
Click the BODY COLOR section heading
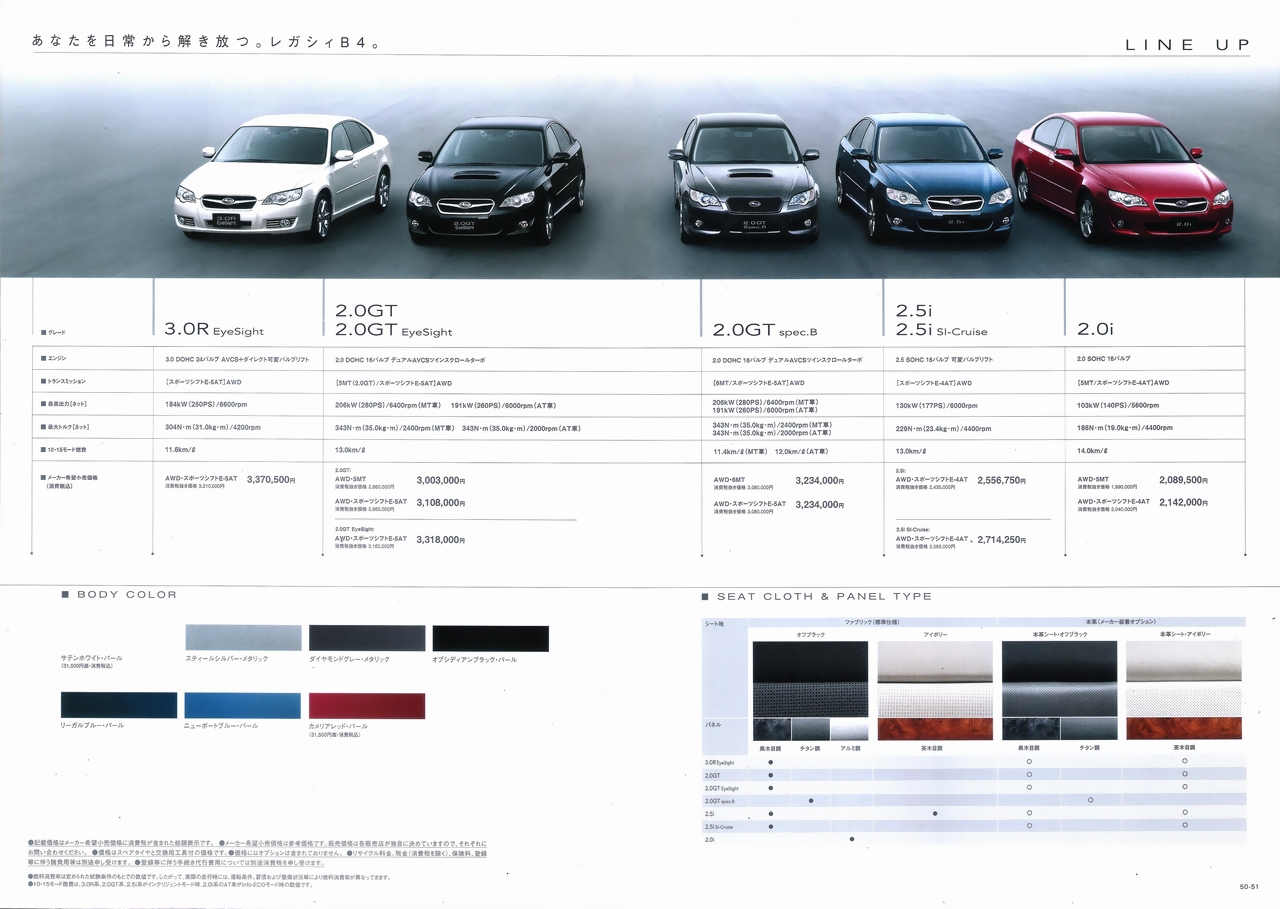[126, 595]
